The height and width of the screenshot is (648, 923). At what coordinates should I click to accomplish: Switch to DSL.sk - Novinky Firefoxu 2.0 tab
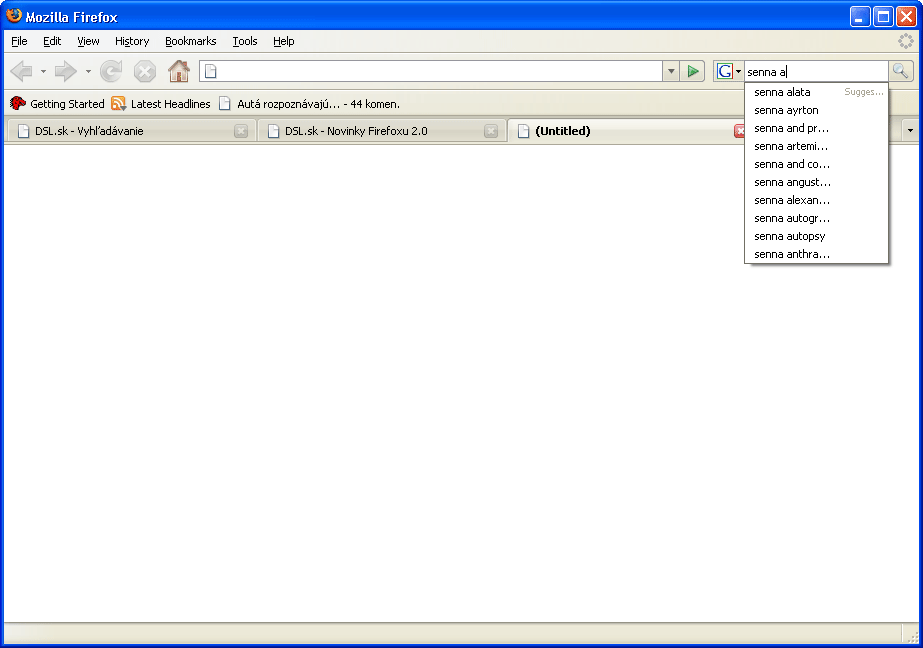tap(381, 131)
